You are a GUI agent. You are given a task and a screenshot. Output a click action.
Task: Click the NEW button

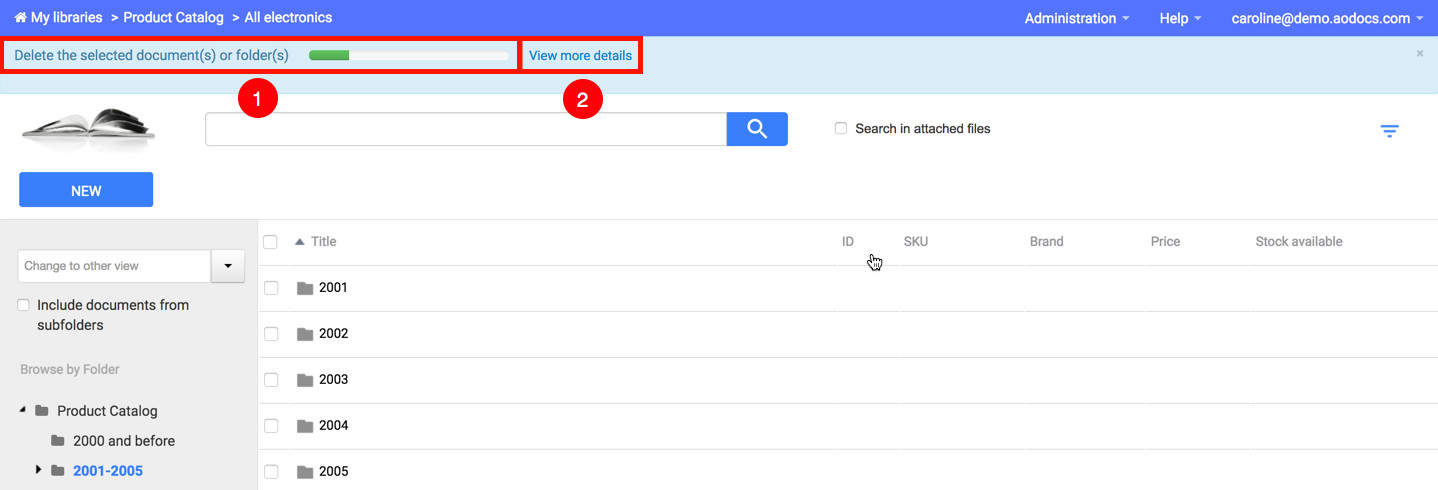tap(86, 190)
